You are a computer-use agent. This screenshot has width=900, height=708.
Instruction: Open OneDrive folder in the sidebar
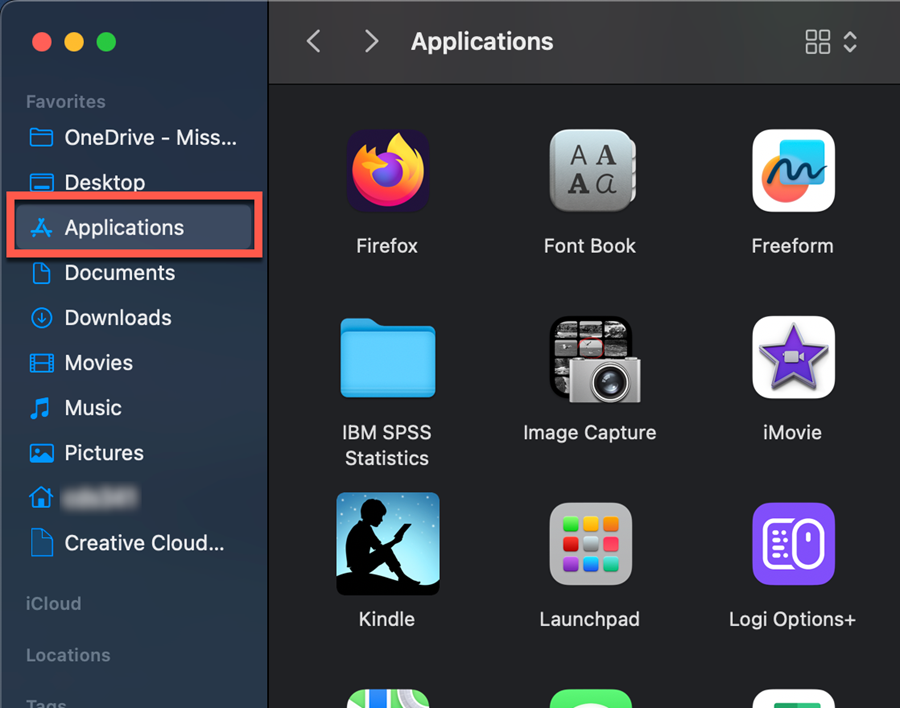pyautogui.click(x=133, y=138)
